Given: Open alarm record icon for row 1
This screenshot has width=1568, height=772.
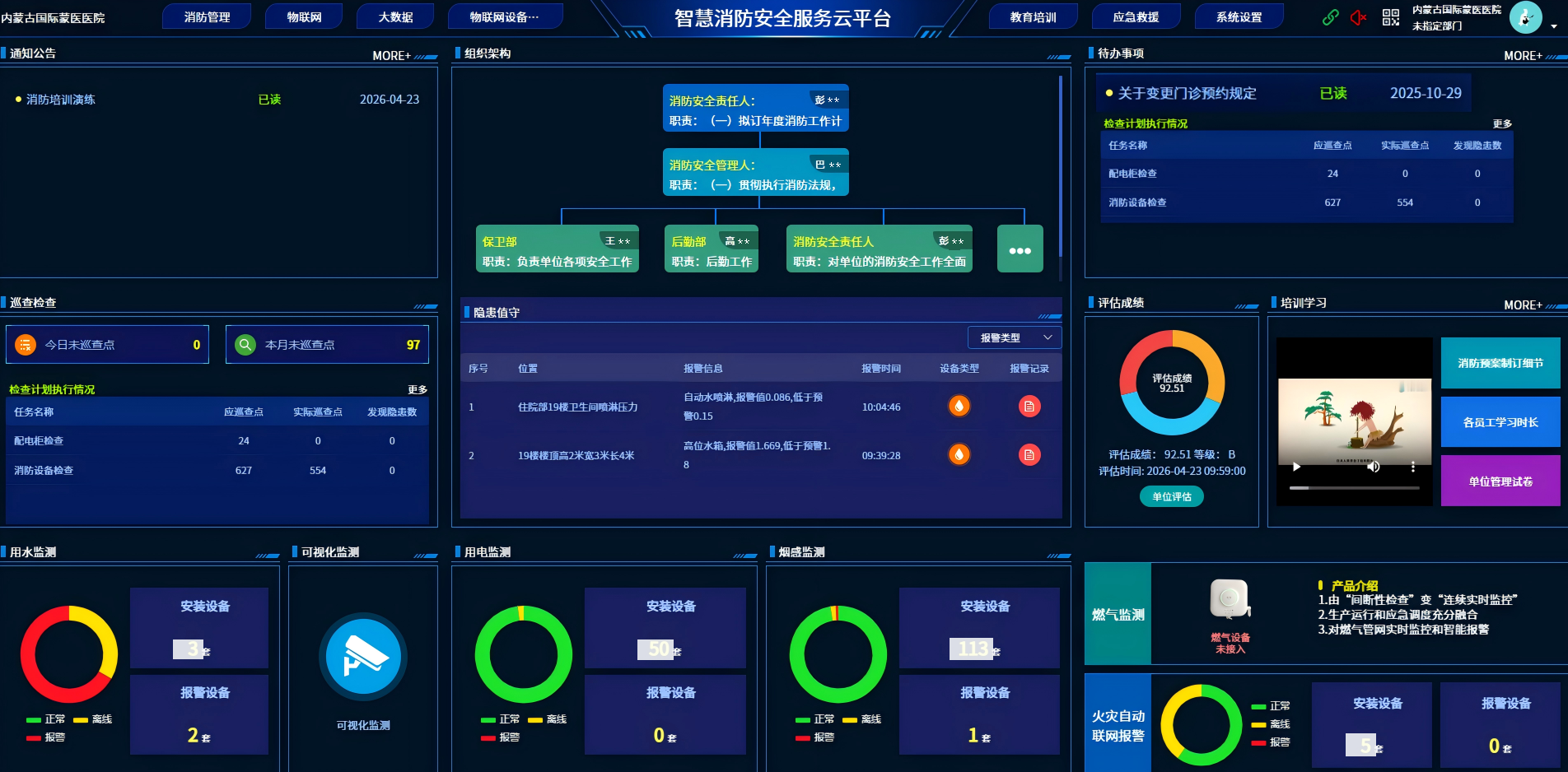Looking at the screenshot, I should (x=1029, y=407).
